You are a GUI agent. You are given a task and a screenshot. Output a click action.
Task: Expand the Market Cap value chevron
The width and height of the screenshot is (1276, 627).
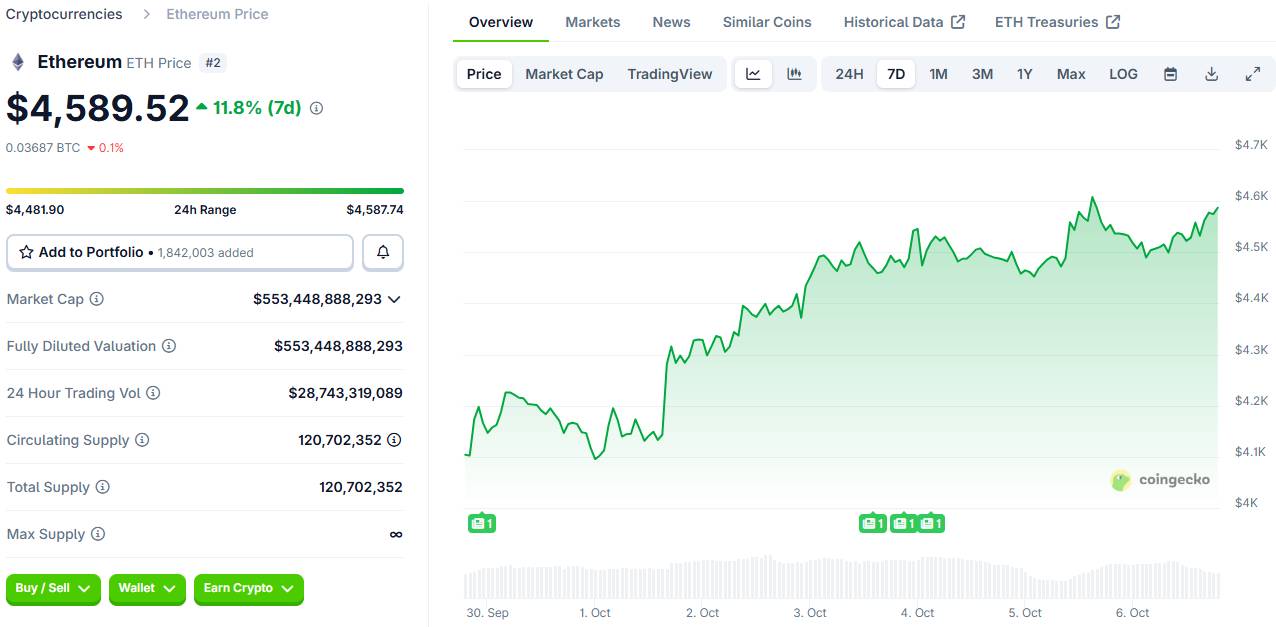tap(394, 299)
